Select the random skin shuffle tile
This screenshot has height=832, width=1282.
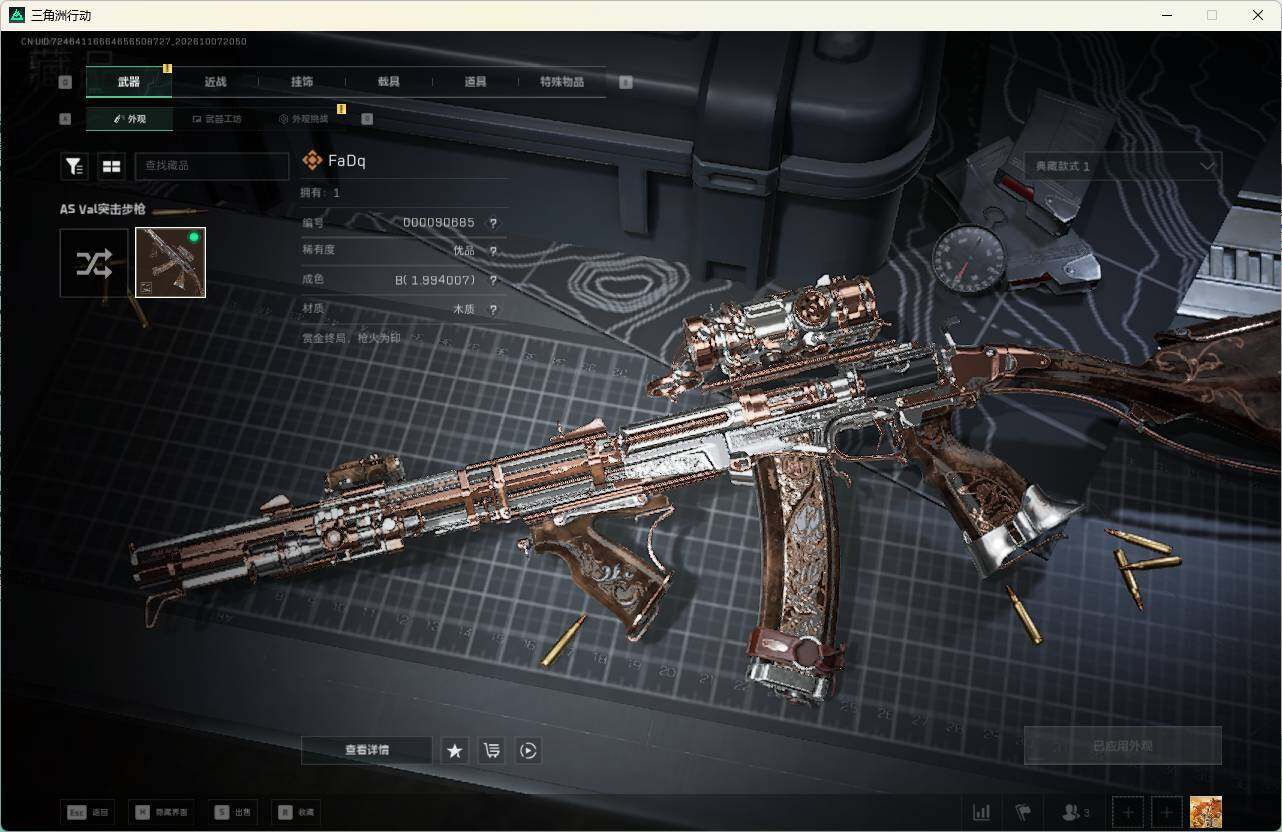pos(94,263)
